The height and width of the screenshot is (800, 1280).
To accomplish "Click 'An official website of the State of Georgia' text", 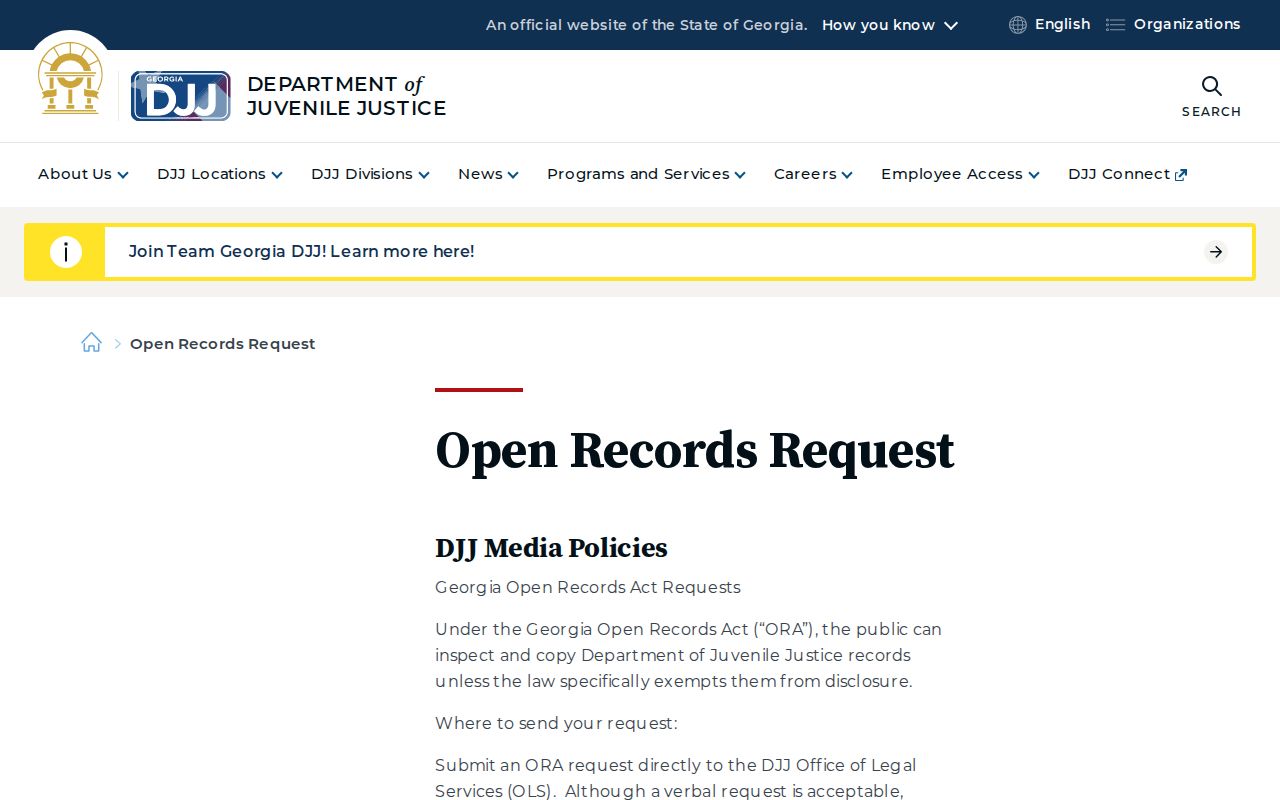I will coord(646,25).
